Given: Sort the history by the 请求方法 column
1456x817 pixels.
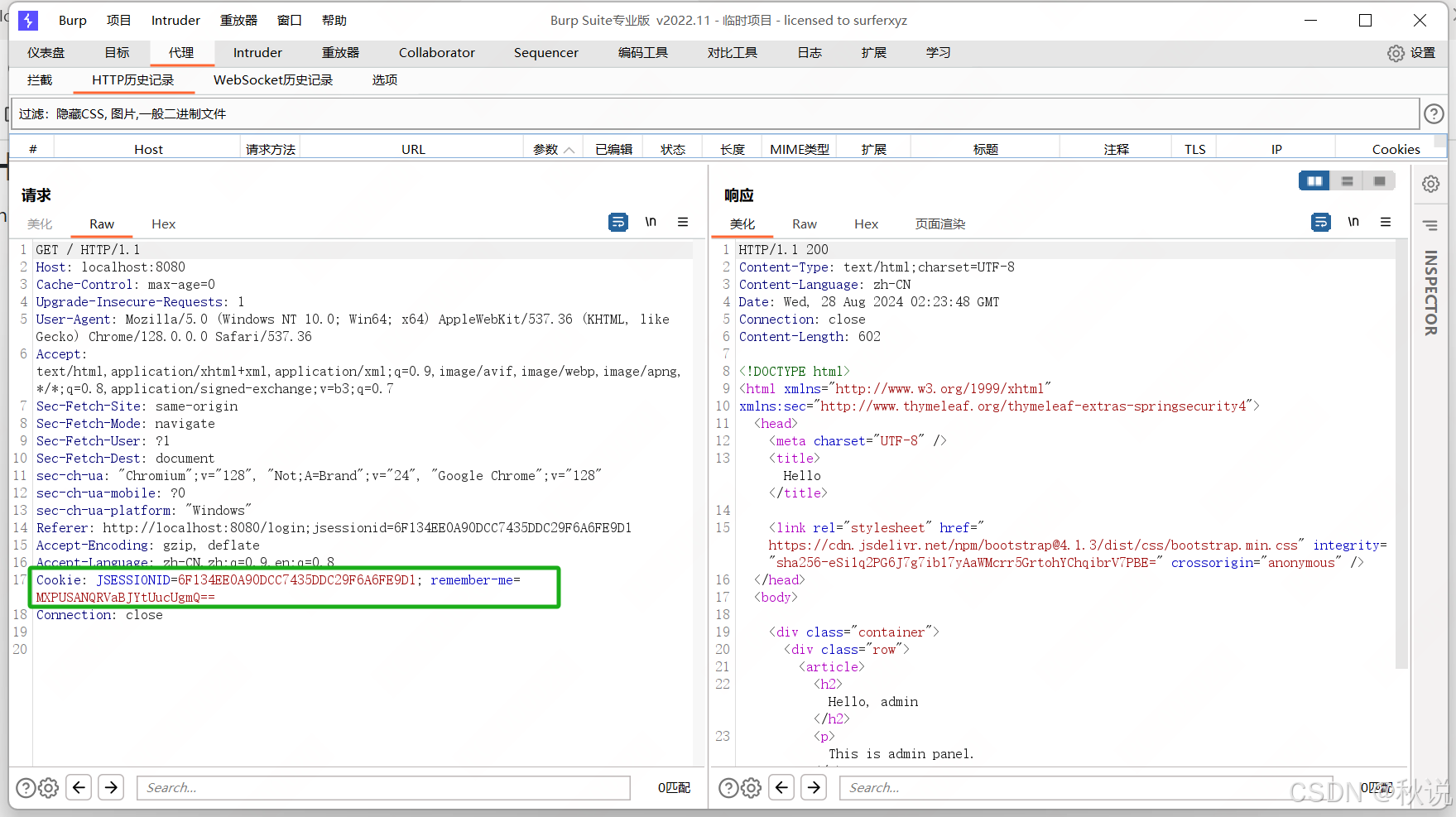Looking at the screenshot, I should pyautogui.click(x=271, y=149).
